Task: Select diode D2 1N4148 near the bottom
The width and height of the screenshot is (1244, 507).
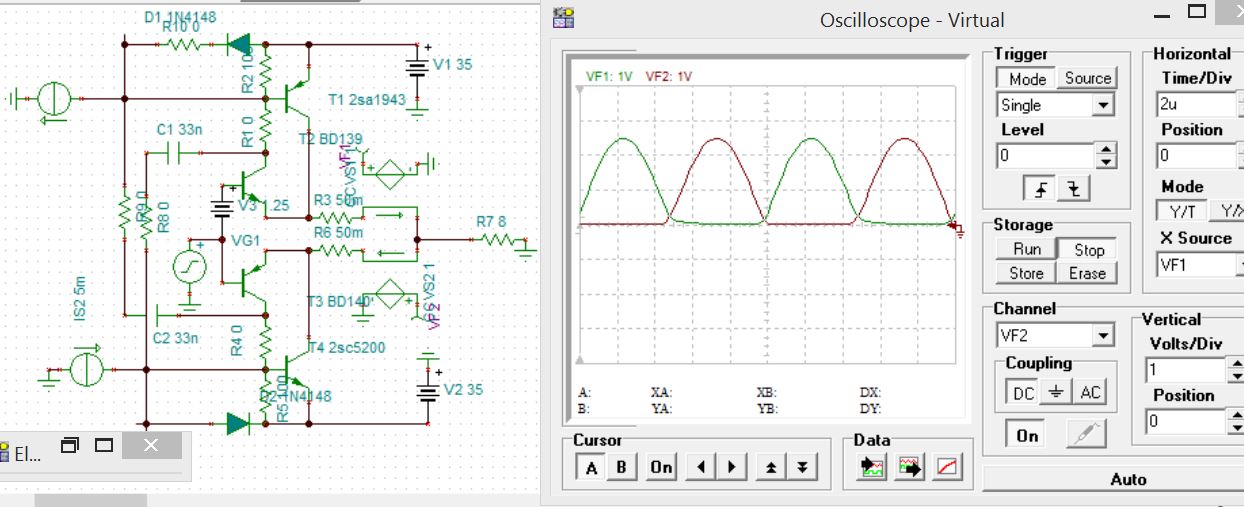Action: [238, 424]
